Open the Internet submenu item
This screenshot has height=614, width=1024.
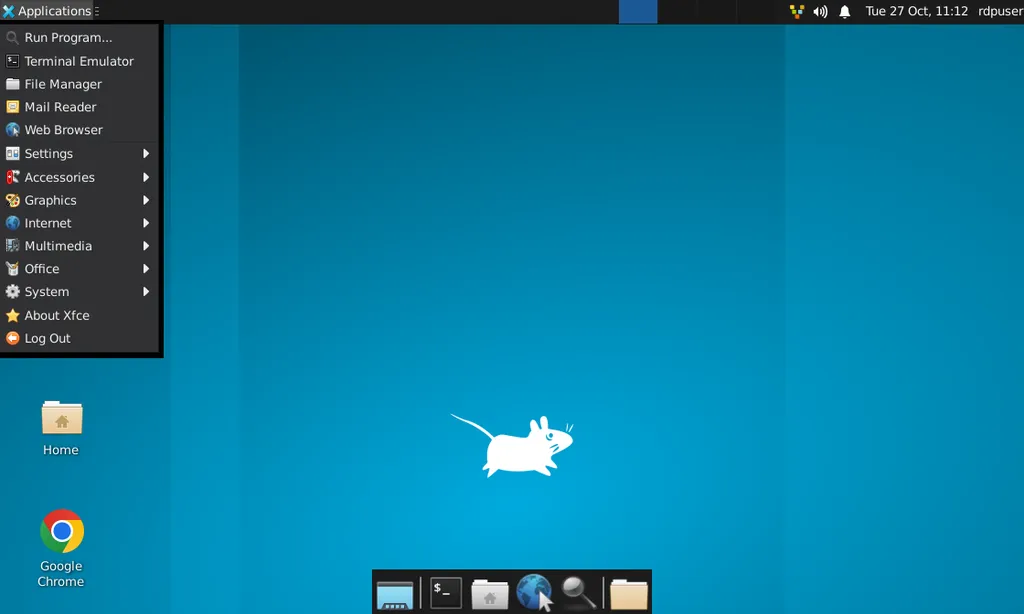click(x=80, y=223)
